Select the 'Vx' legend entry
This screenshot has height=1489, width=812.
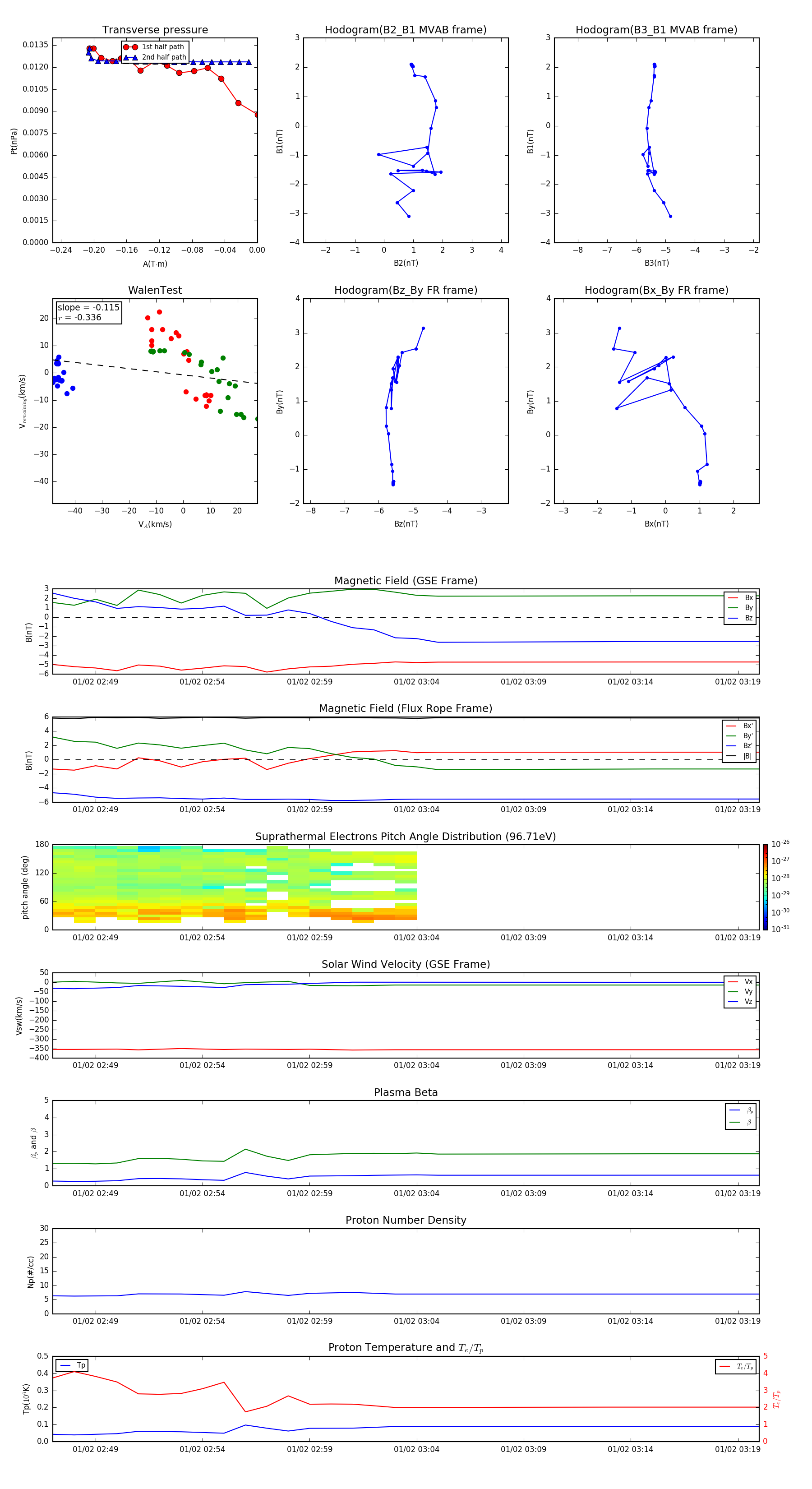tap(740, 981)
